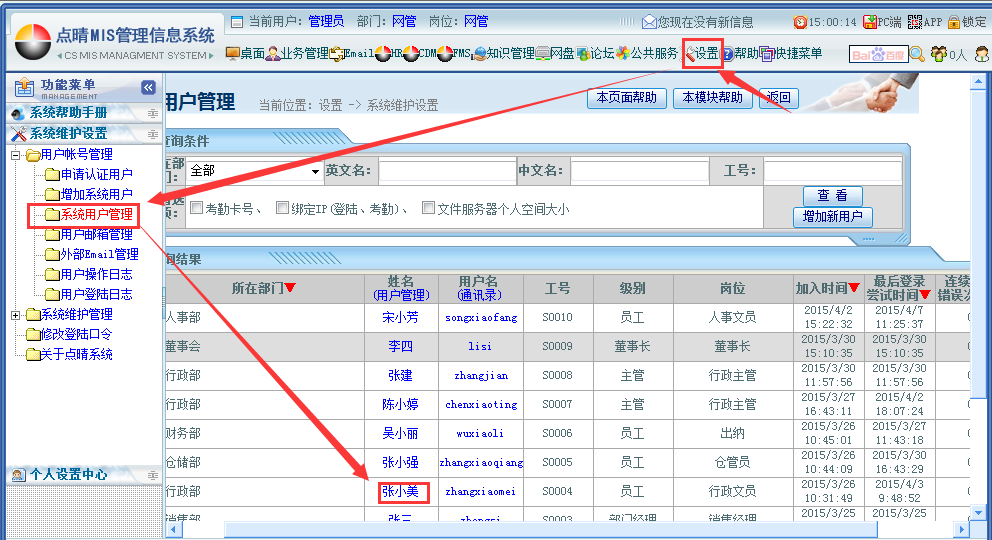This screenshot has height=540, width=992.
Task: Open the 帮助 help icon
Action: point(727,54)
